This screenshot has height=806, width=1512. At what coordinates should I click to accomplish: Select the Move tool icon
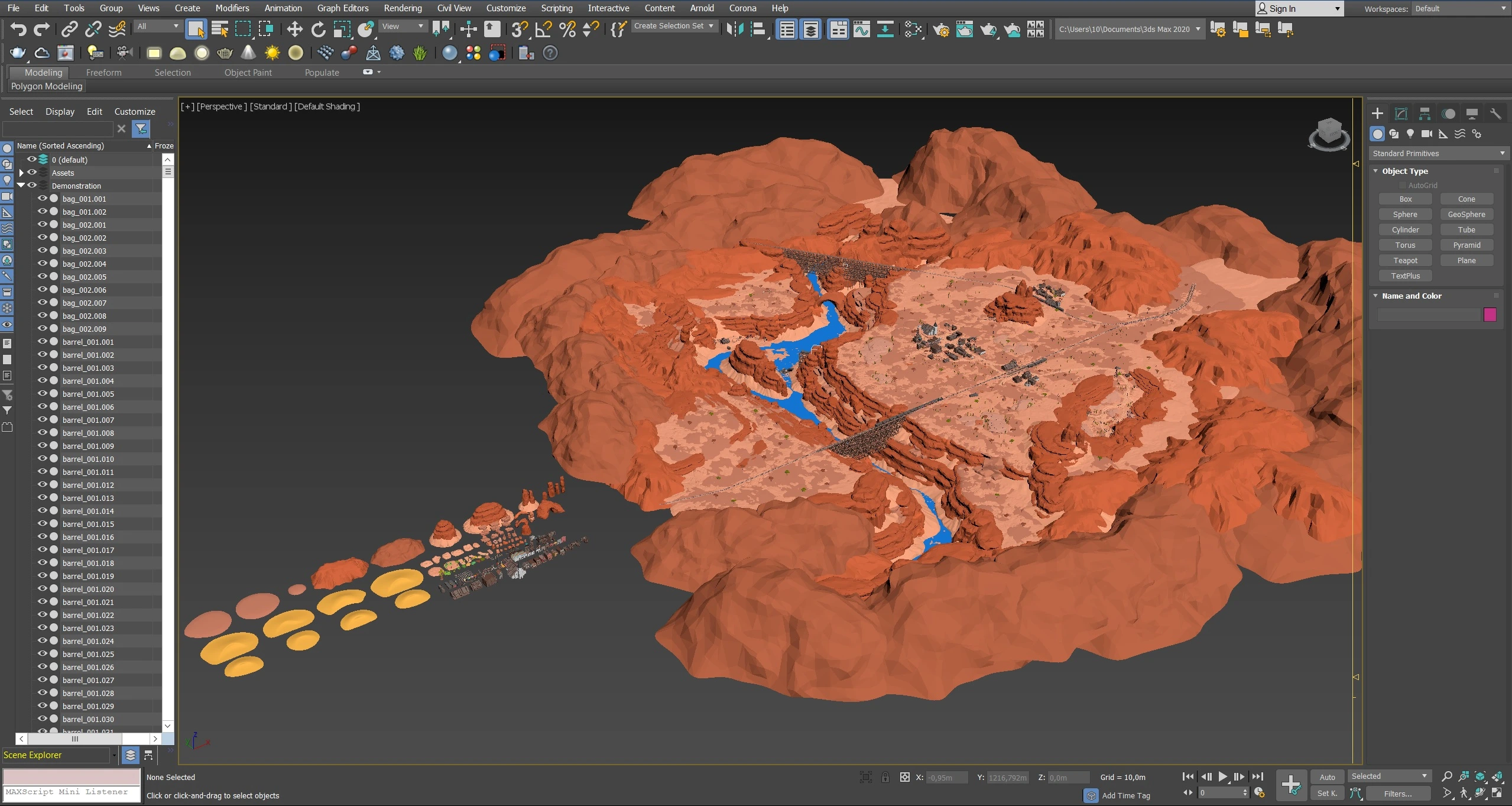pos(294,29)
